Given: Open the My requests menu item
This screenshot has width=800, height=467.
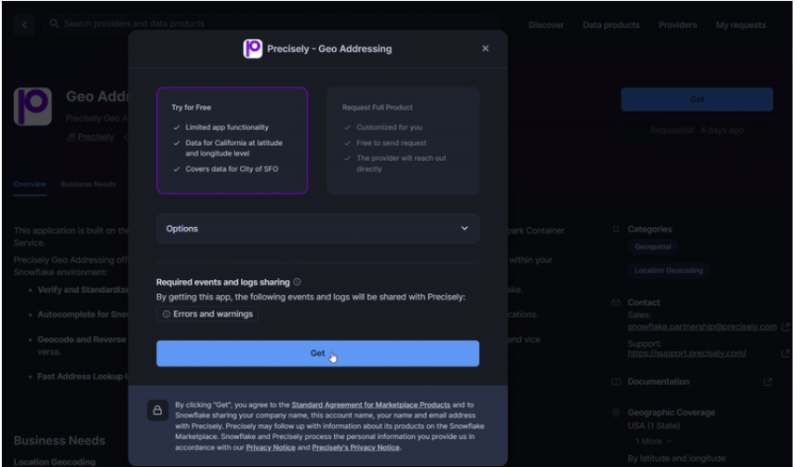Looking at the screenshot, I should tap(740, 25).
